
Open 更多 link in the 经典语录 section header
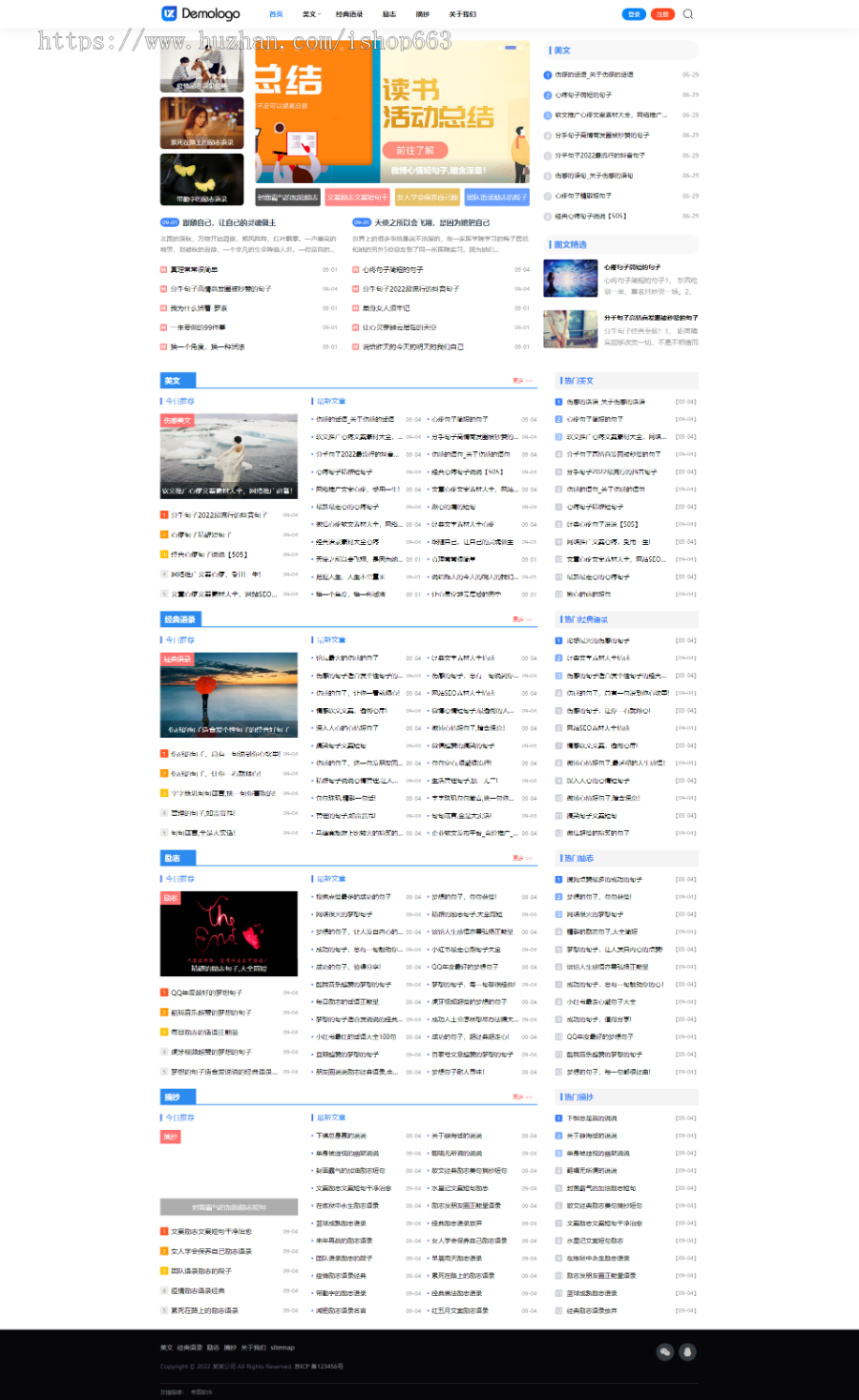(522, 619)
